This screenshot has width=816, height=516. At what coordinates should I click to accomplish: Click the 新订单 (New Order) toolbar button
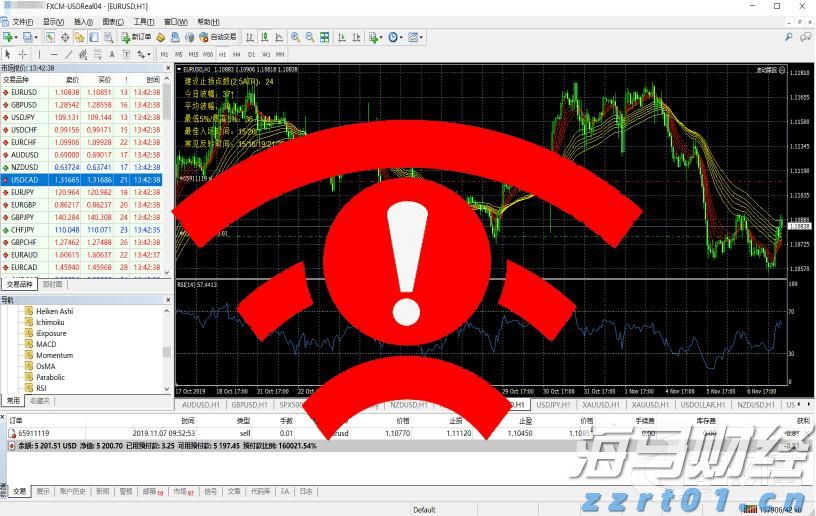pyautogui.click(x=137, y=37)
